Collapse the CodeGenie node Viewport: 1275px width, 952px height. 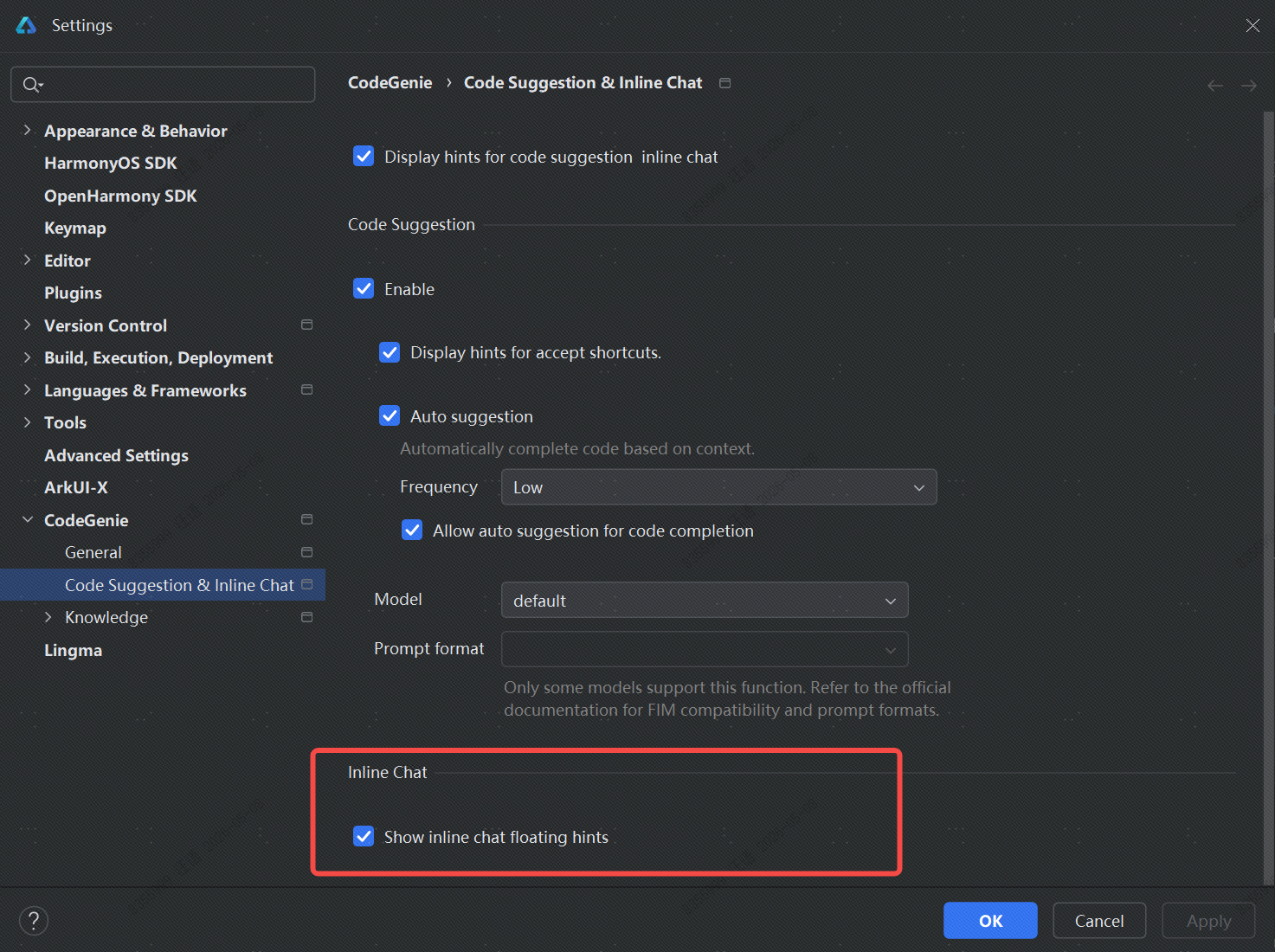(27, 520)
